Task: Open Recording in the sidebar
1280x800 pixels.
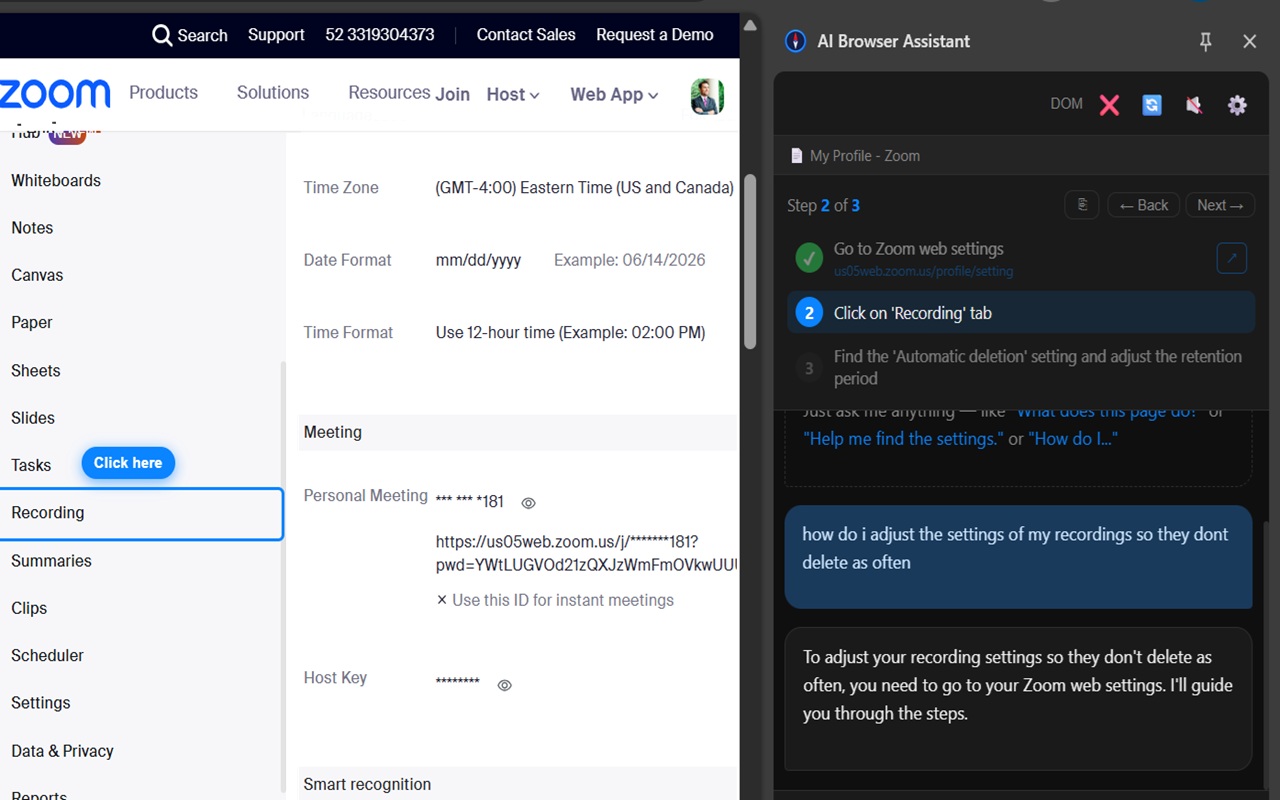Action: click(141, 514)
